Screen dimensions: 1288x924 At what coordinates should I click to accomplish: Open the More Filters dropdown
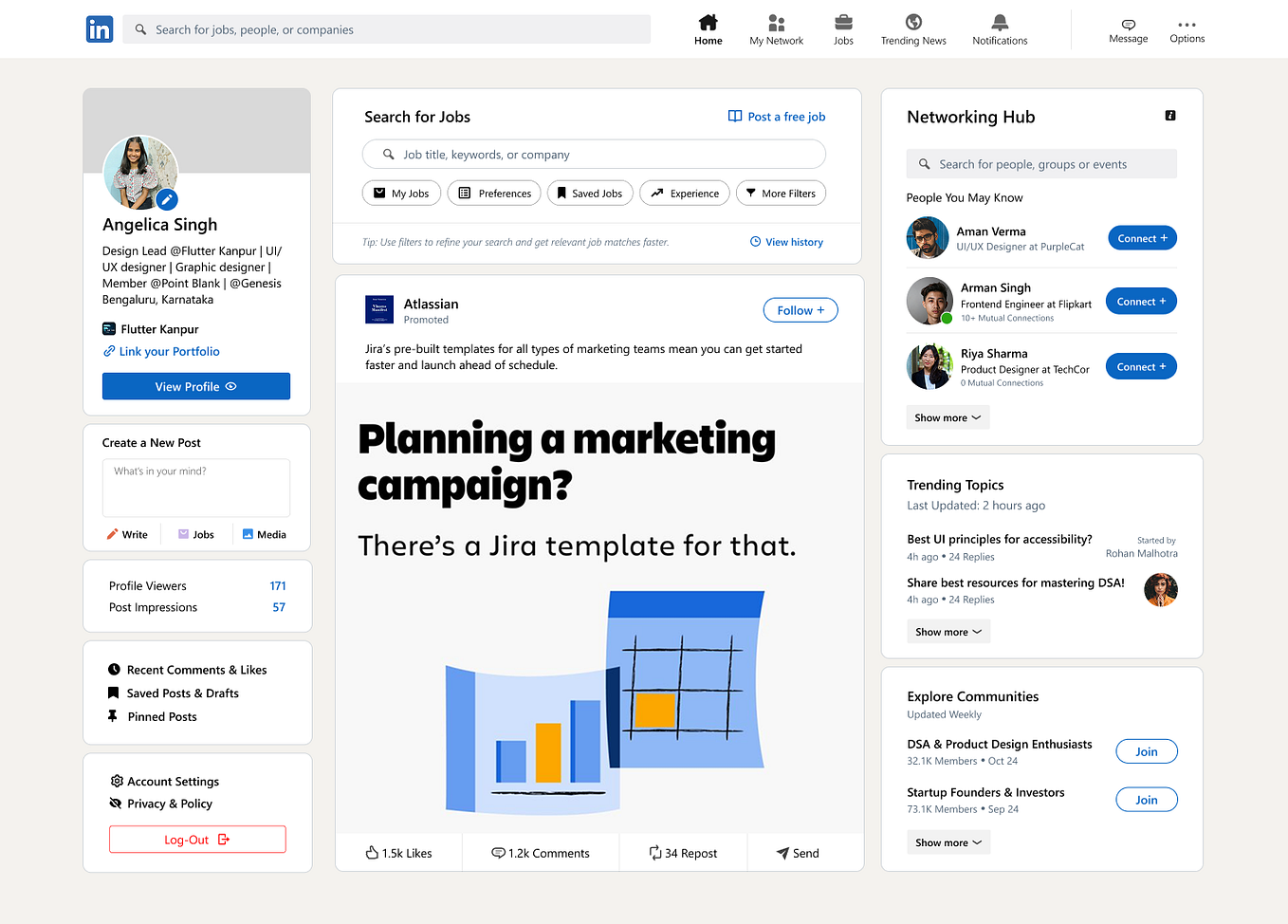click(781, 193)
